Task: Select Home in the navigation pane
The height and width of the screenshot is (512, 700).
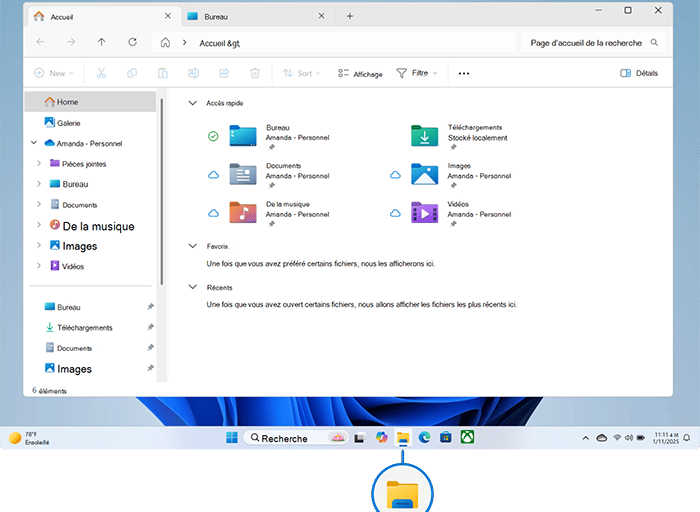Action: pos(91,102)
